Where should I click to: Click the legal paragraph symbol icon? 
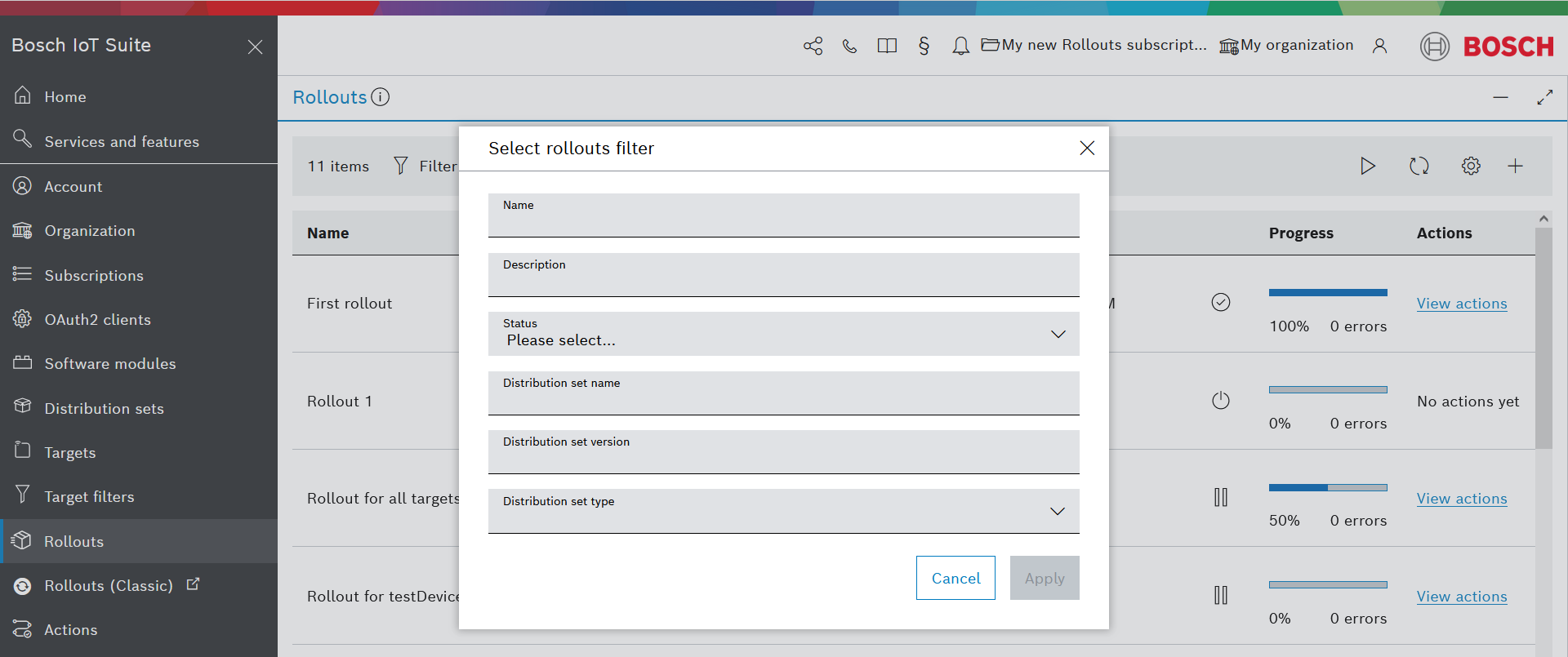click(924, 46)
